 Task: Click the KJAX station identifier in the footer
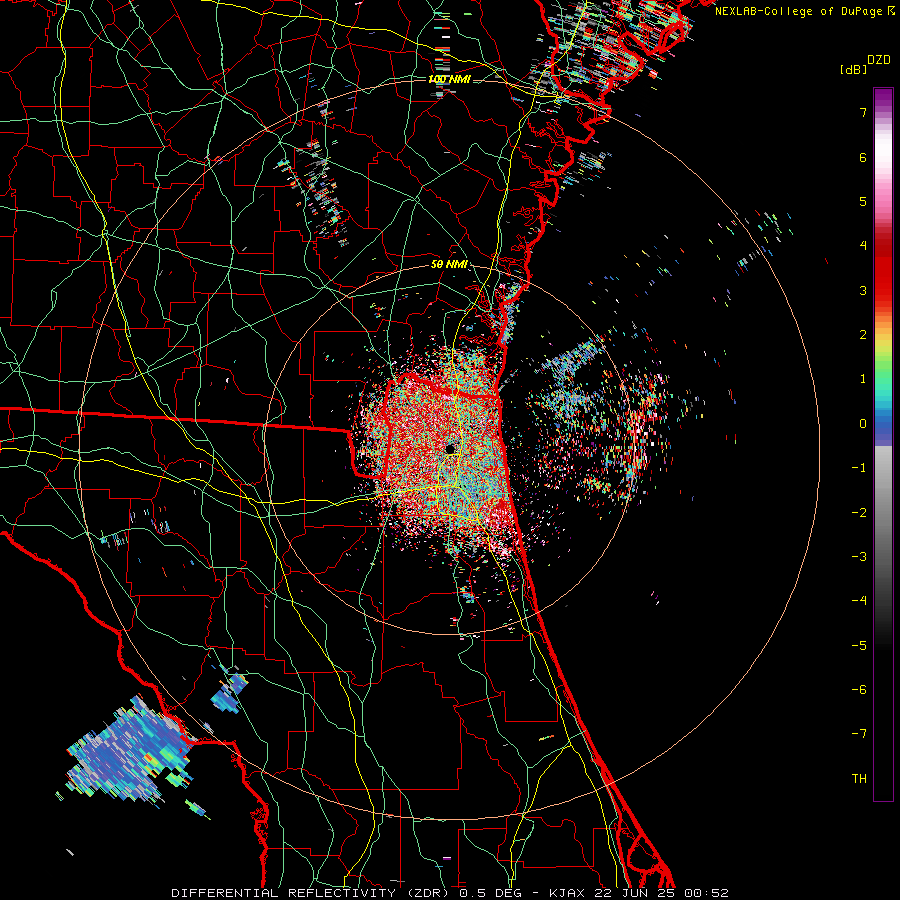568,893
